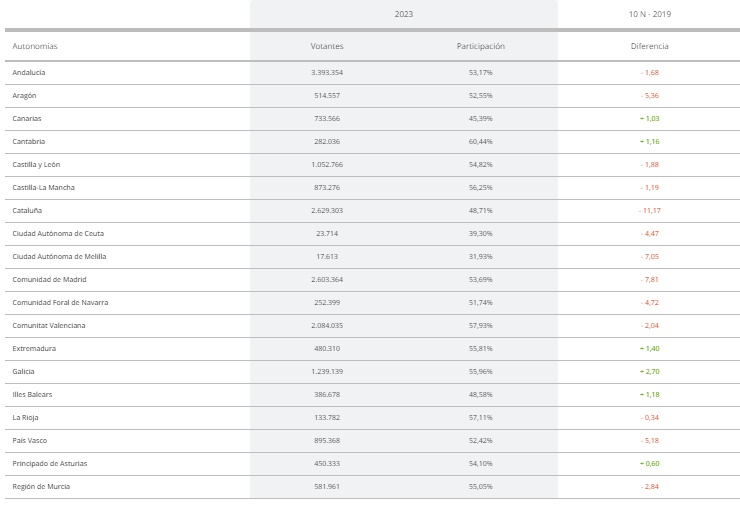The height and width of the screenshot is (511, 740).
Task: Click the Votantes column header
Action: (x=327, y=46)
